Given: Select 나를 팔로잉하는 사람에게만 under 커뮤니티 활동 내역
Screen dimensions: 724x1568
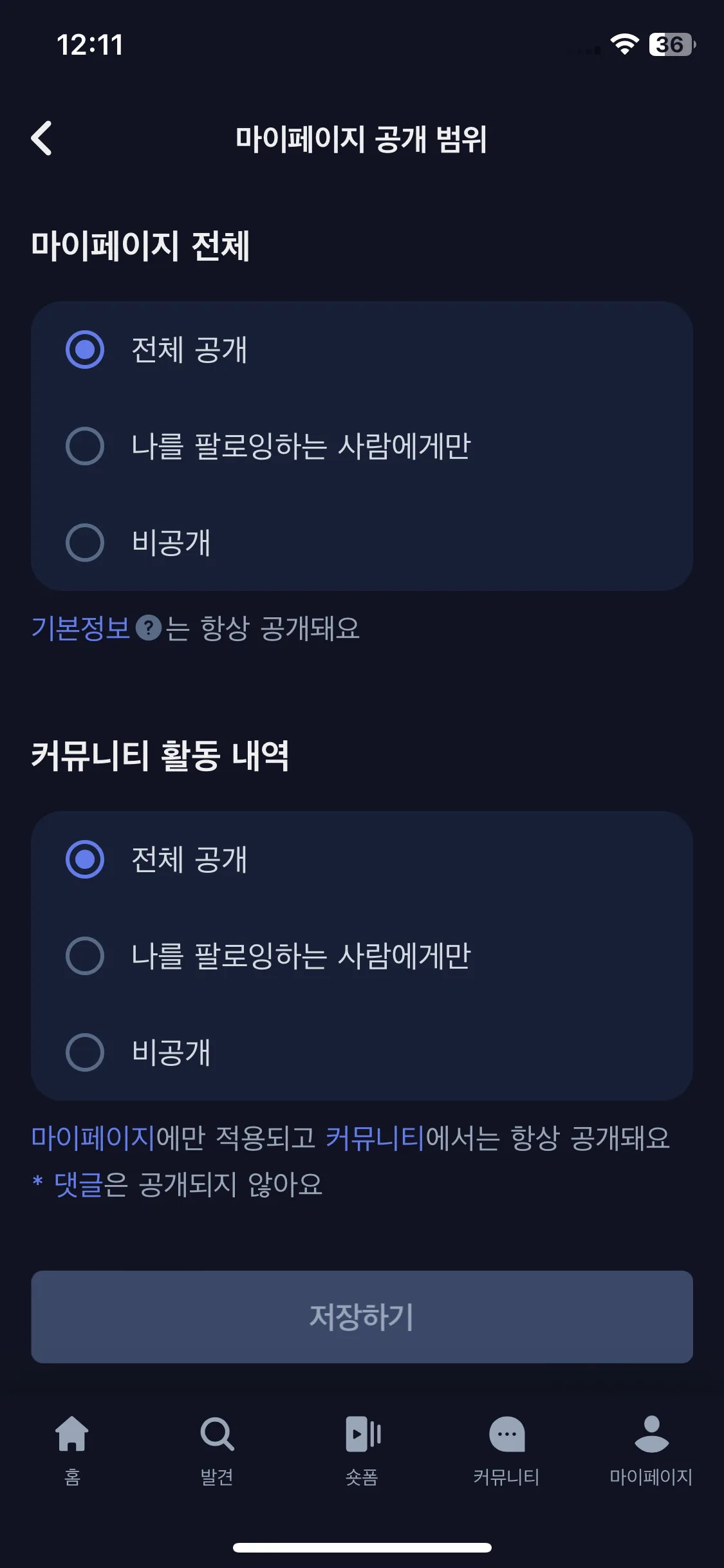Looking at the screenshot, I should (x=362, y=956).
